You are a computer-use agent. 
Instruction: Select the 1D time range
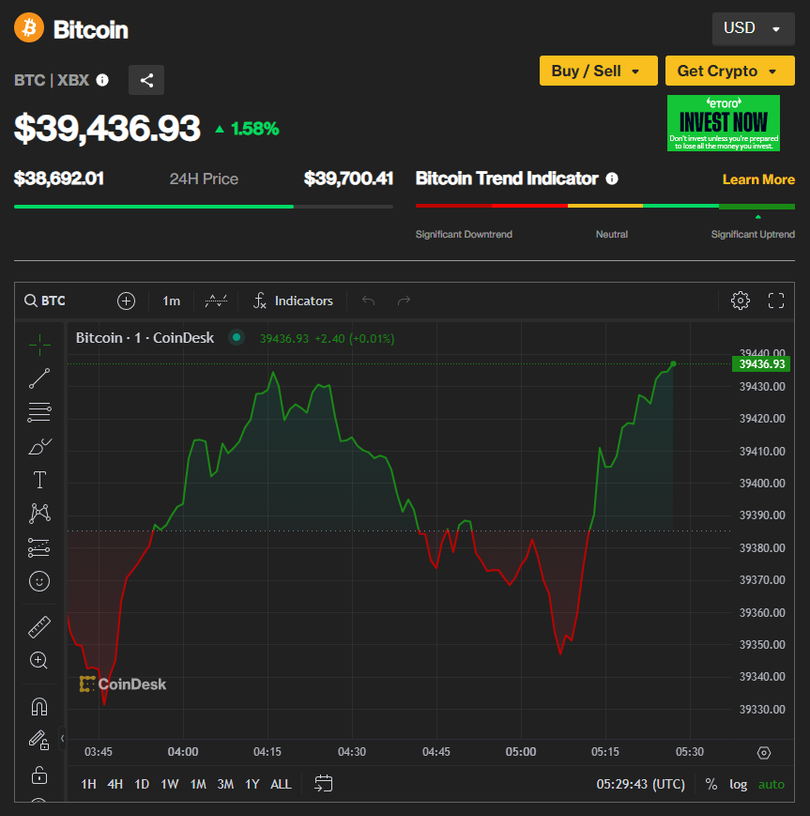tap(142, 784)
